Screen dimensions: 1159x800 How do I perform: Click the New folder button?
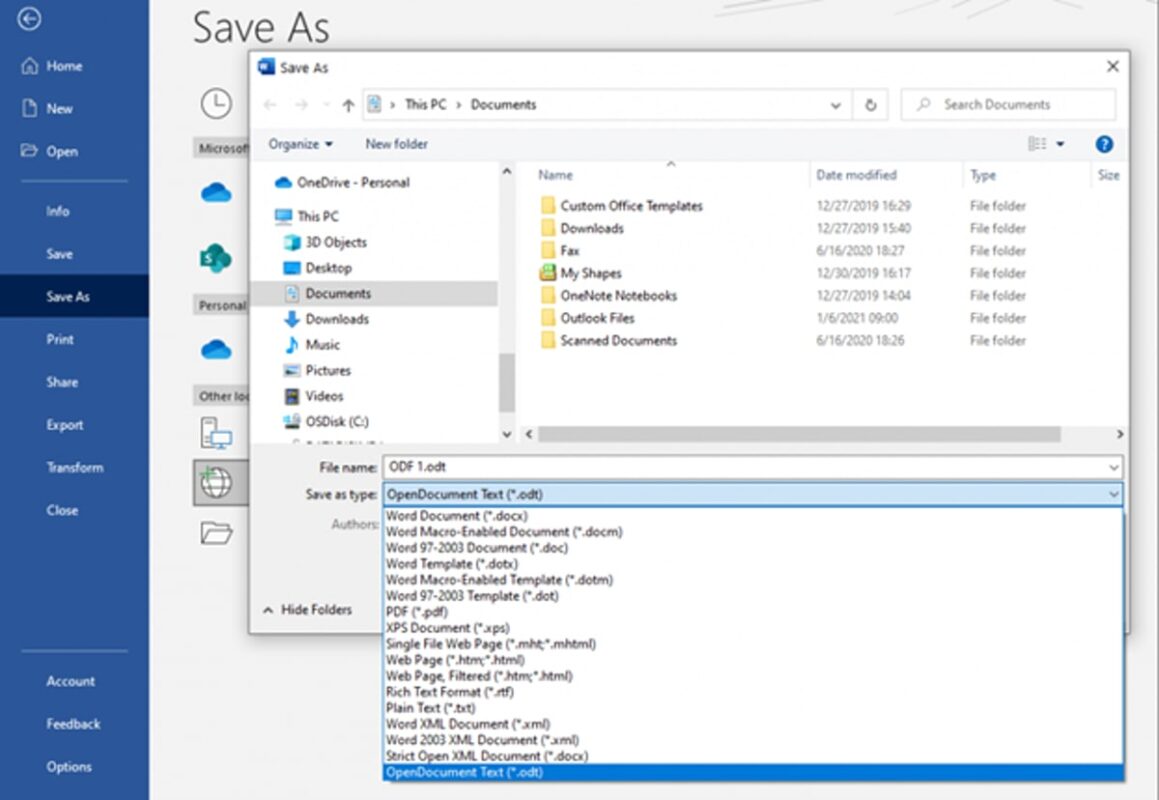(x=396, y=143)
